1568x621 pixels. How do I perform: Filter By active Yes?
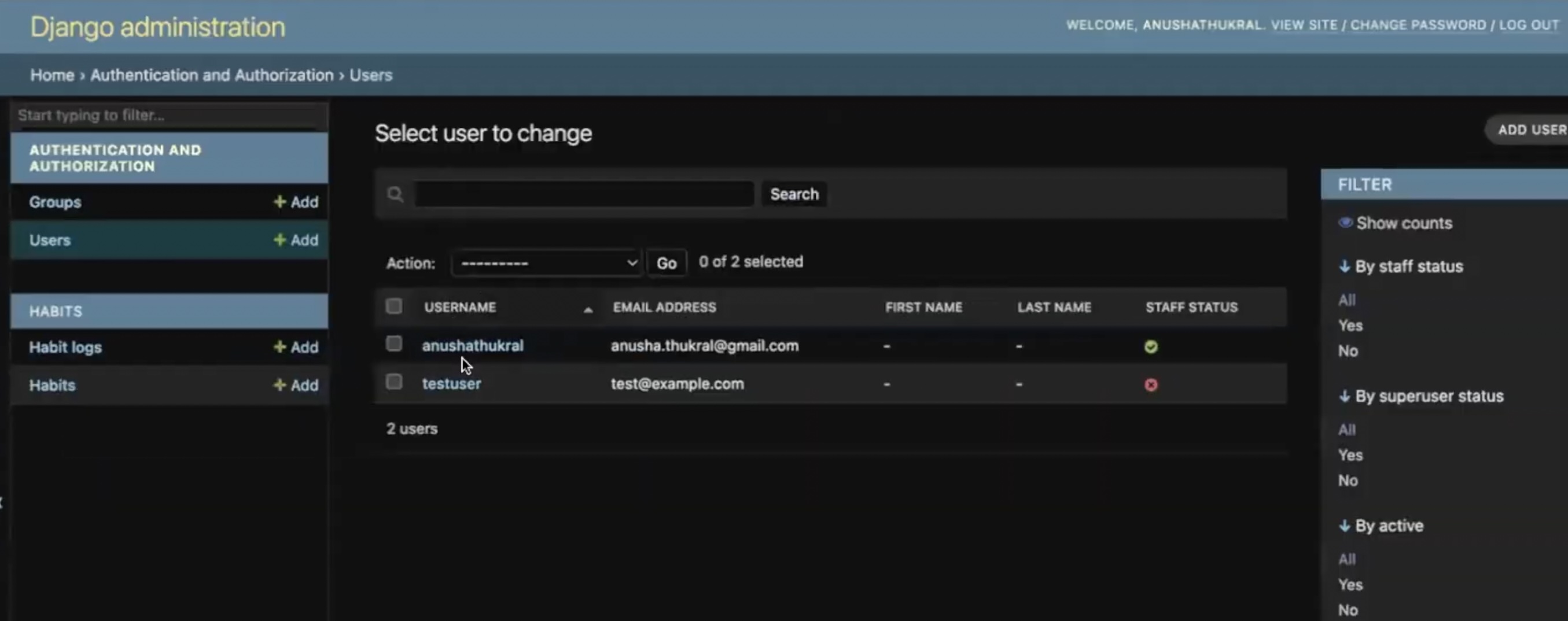coord(1350,585)
